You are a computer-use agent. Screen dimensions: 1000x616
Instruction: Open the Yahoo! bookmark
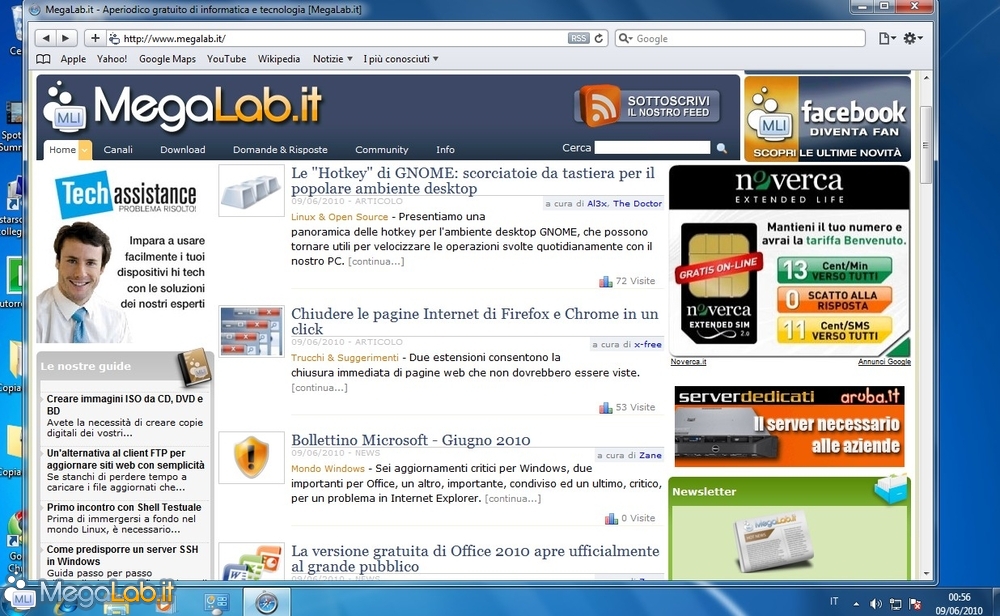click(112, 59)
